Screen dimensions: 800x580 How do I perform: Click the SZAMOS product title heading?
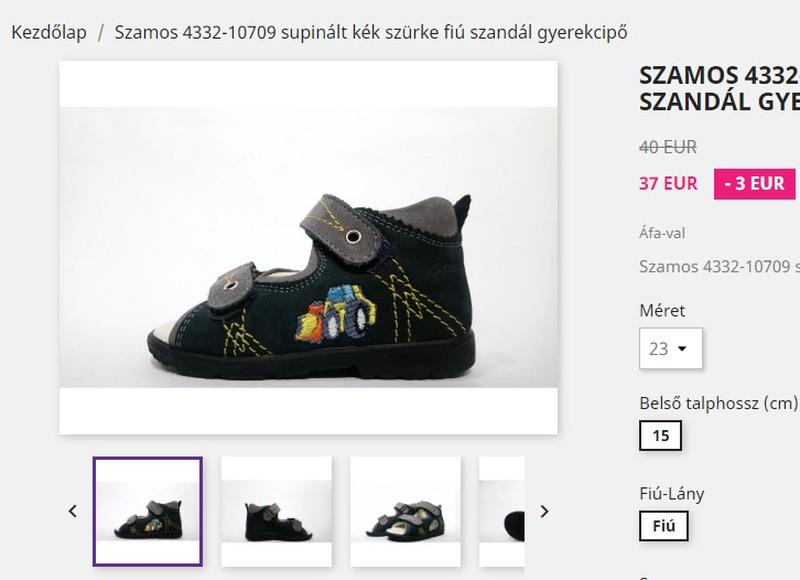tap(718, 88)
